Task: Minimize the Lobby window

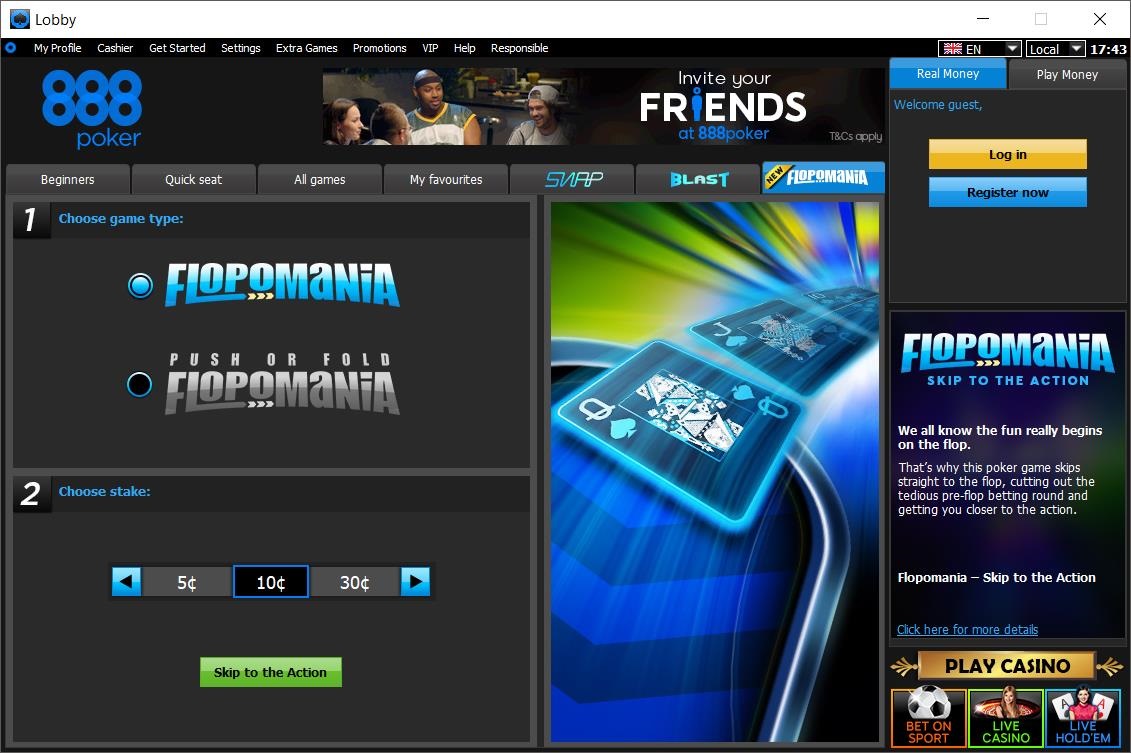Action: pyautogui.click(x=982, y=19)
